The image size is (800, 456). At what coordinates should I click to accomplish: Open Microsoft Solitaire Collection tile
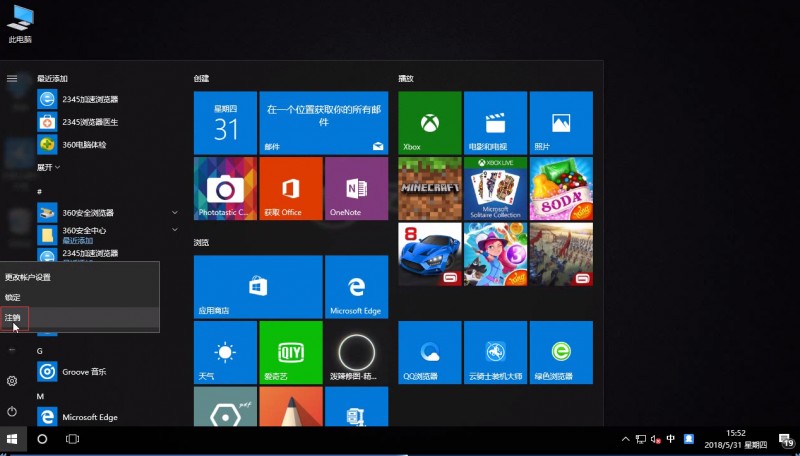point(495,189)
